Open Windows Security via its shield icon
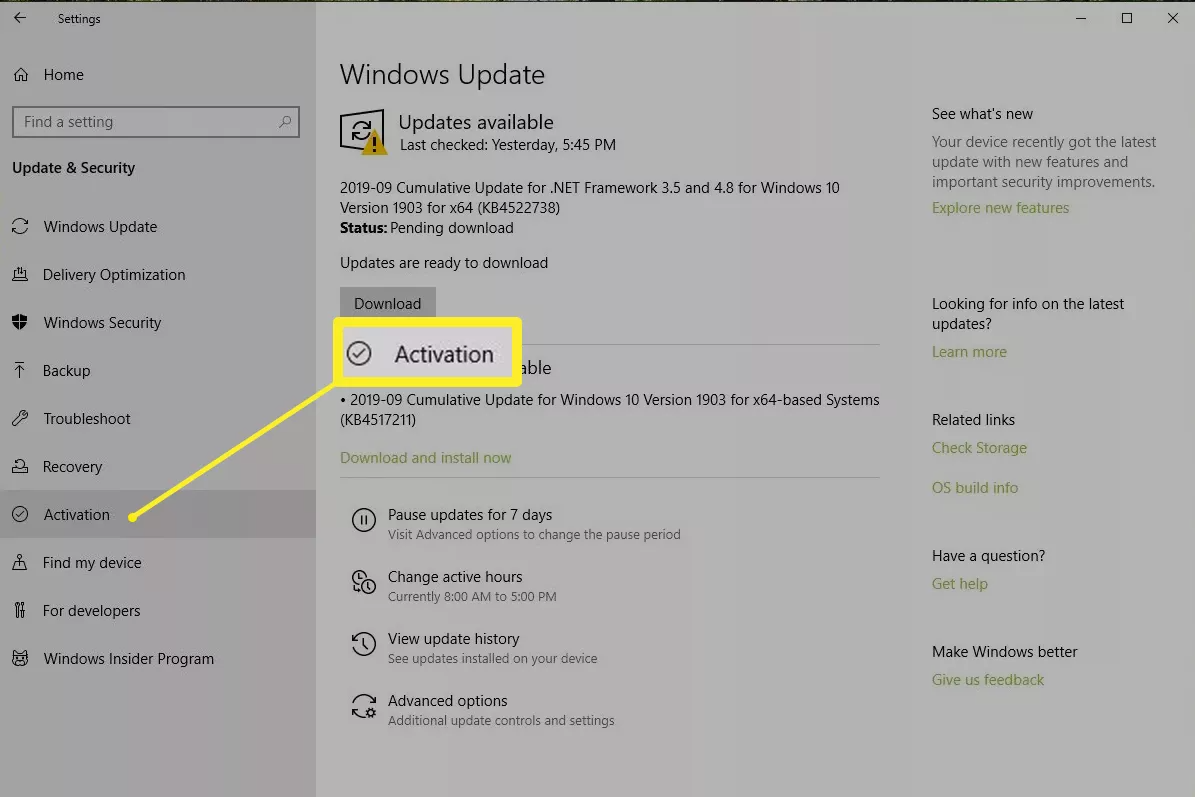Screen dimensions: 1195x797 pos(20,322)
